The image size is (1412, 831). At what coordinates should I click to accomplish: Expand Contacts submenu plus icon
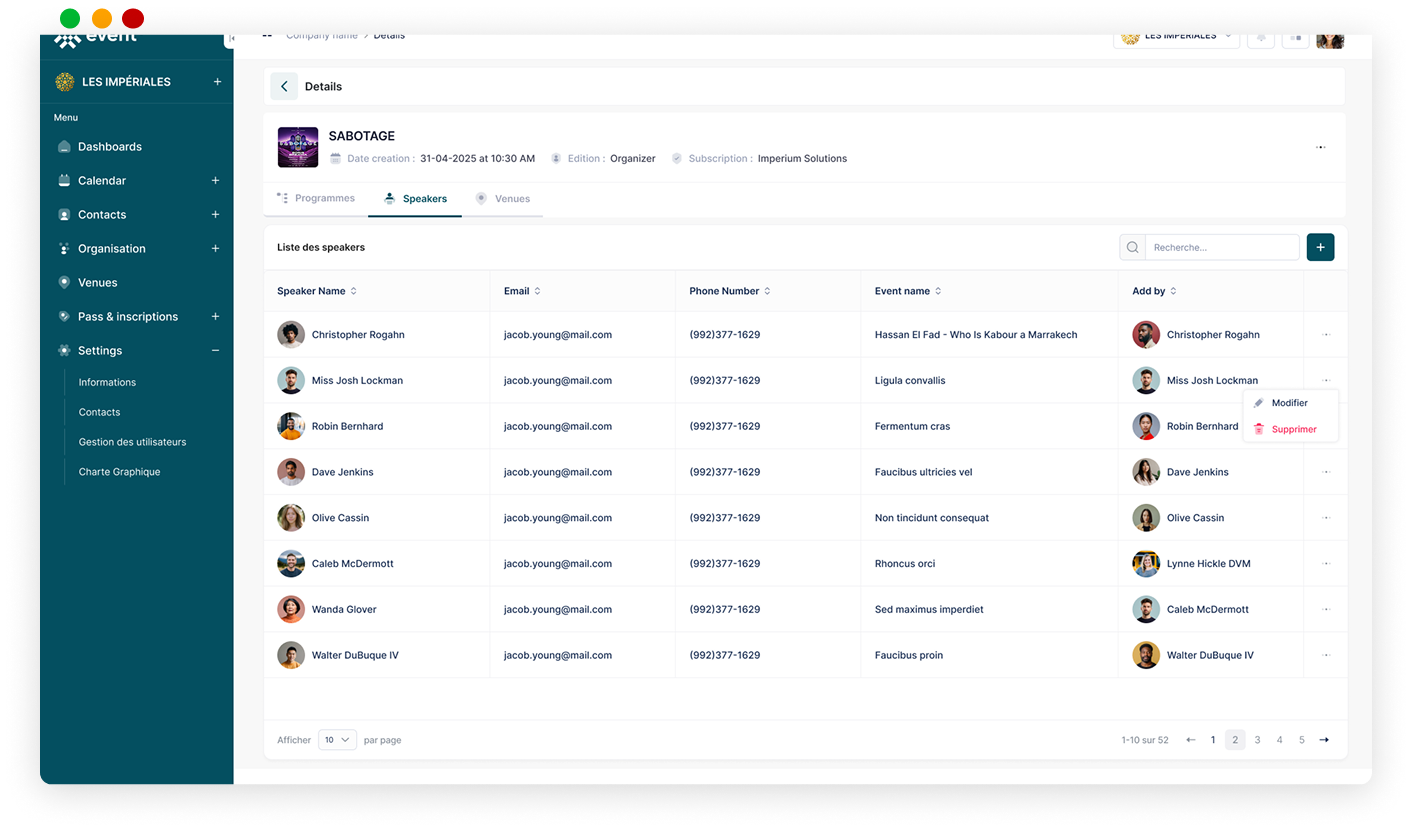[215, 215]
